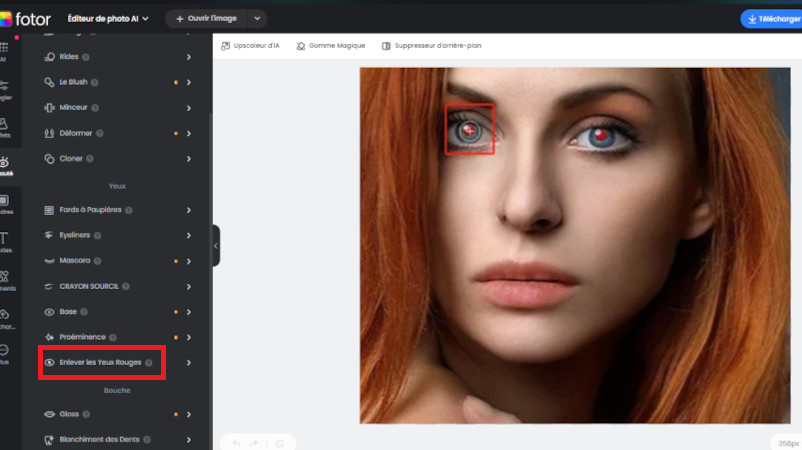Expand the Proéminence chevron
Viewport: 802px width, 450px height.
[x=189, y=337]
